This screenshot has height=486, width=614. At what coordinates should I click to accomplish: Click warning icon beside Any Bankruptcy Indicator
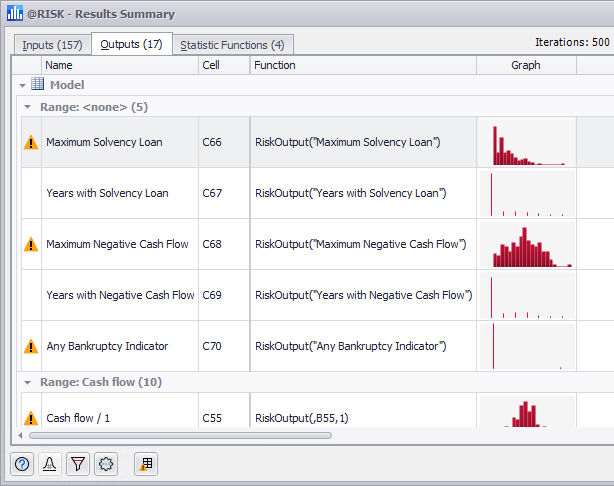31,346
